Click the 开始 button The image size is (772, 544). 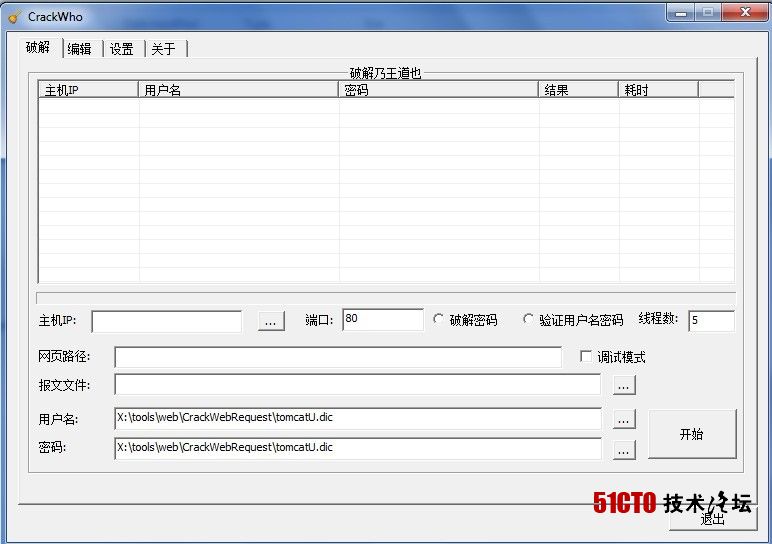click(x=692, y=434)
